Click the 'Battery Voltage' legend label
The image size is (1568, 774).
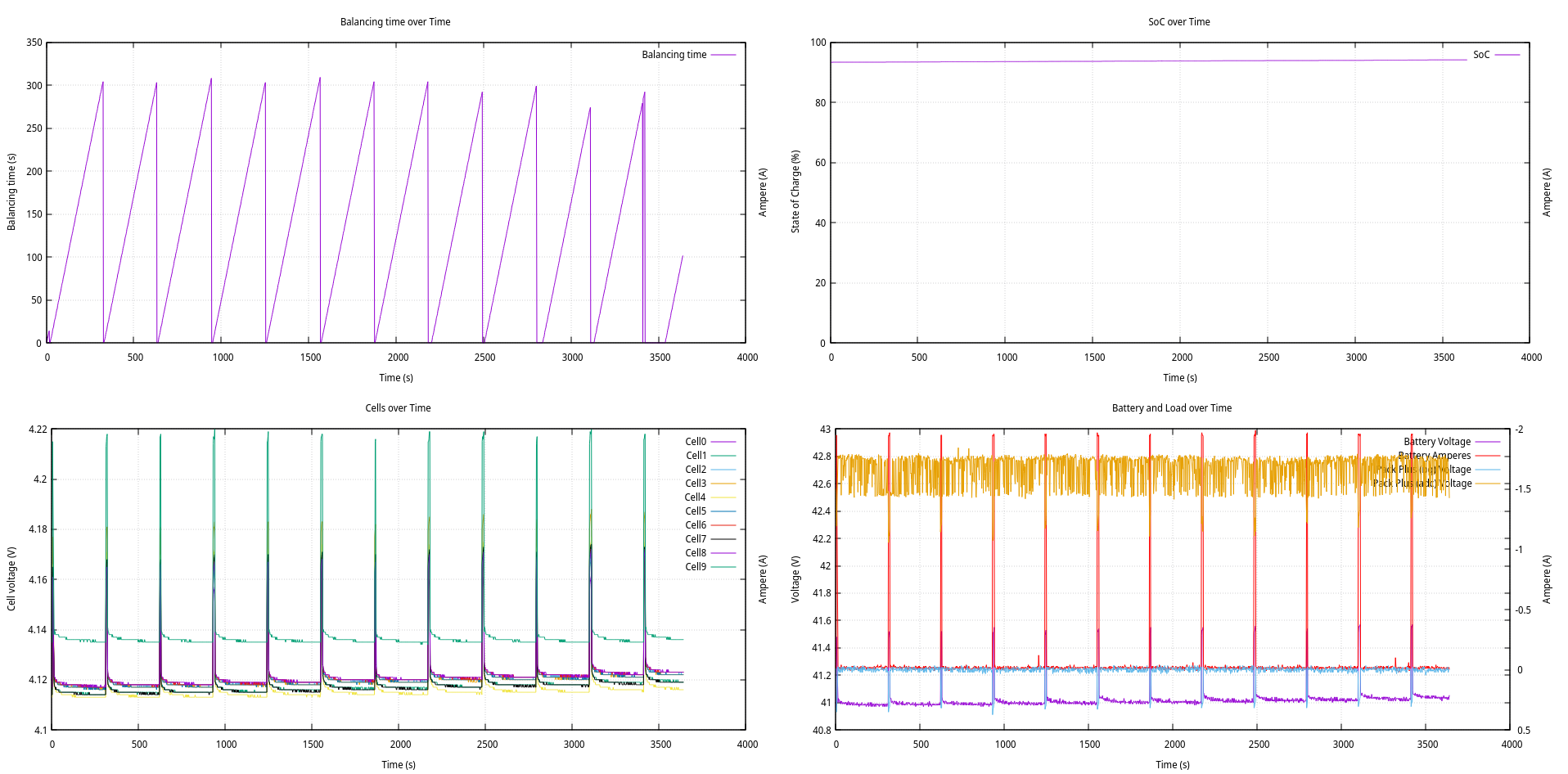[1437, 442]
